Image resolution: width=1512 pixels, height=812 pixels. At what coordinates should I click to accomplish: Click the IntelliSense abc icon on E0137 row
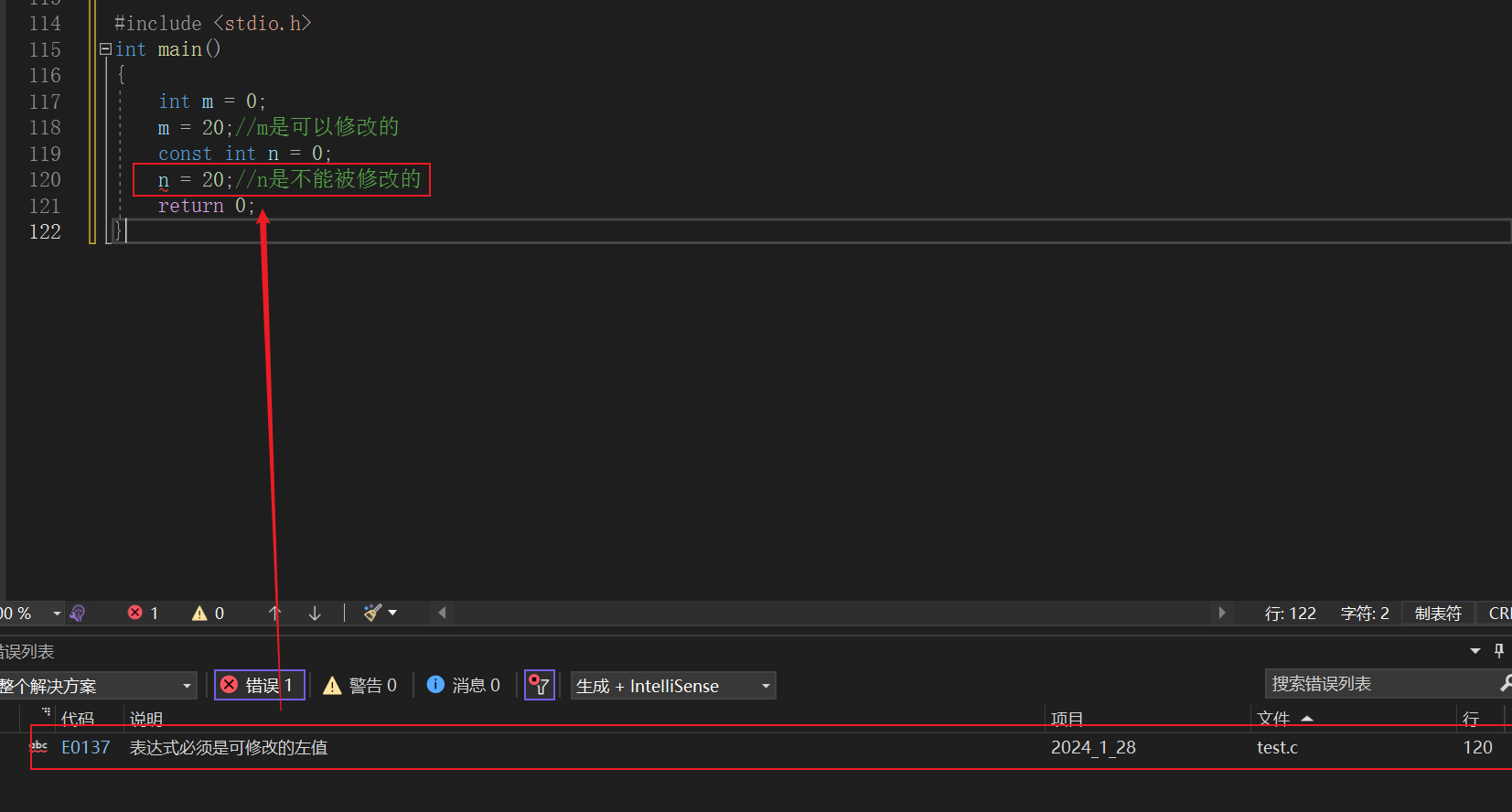39,747
